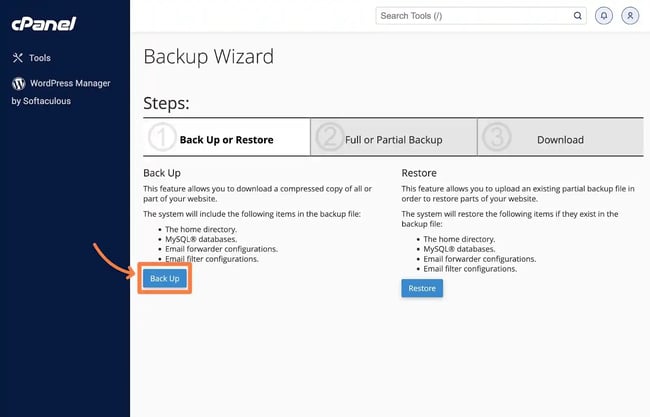
Task: Click the step 1 number circle
Action: 161,139
